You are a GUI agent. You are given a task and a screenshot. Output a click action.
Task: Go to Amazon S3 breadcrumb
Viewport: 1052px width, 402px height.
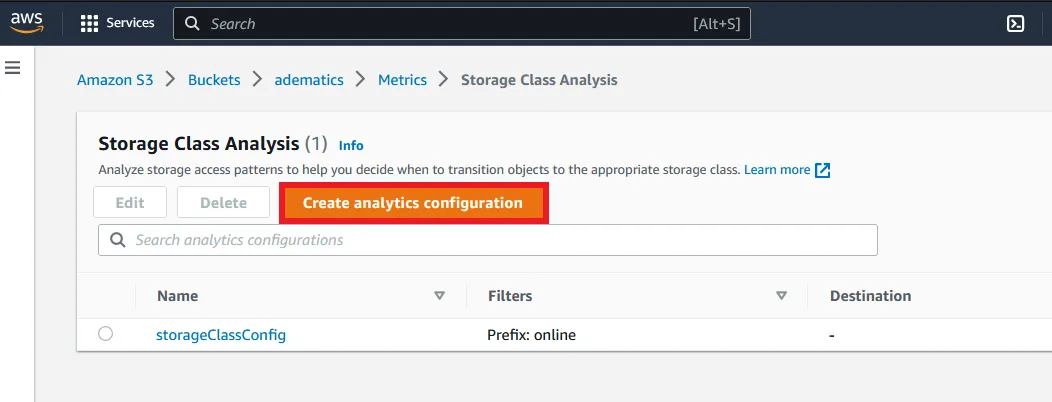[115, 80]
